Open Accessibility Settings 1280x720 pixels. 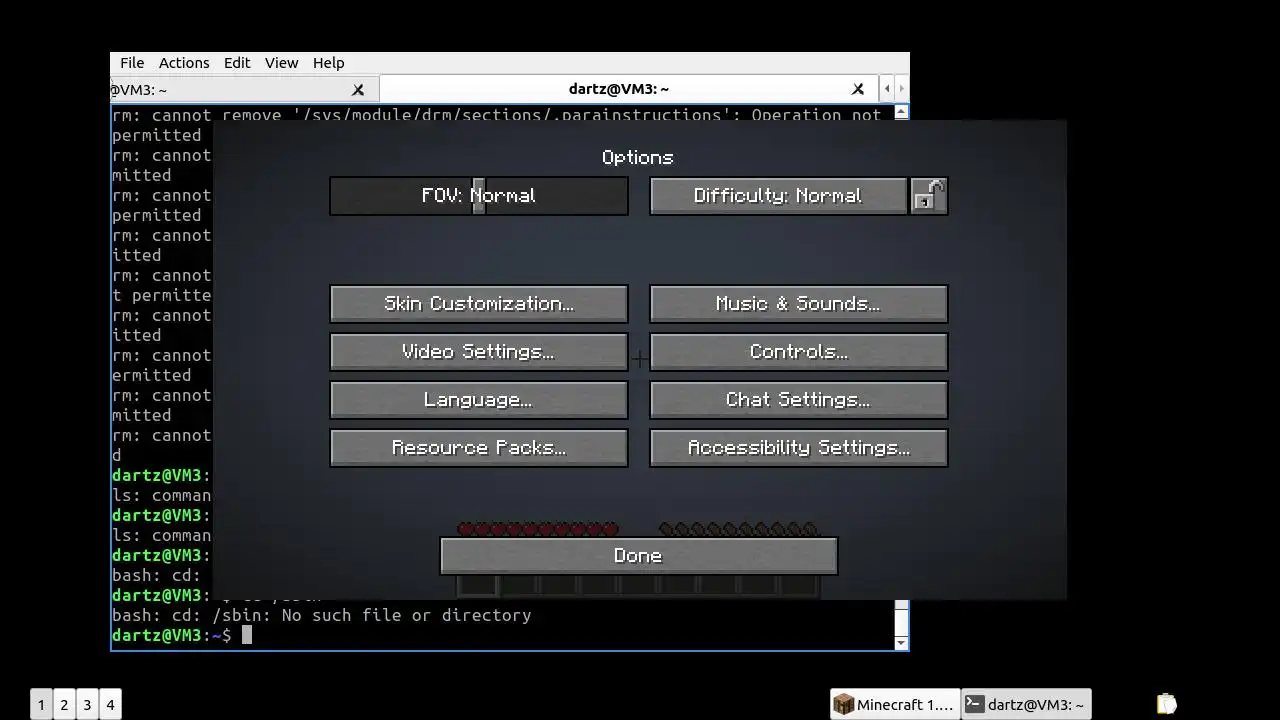pyautogui.click(x=798, y=448)
